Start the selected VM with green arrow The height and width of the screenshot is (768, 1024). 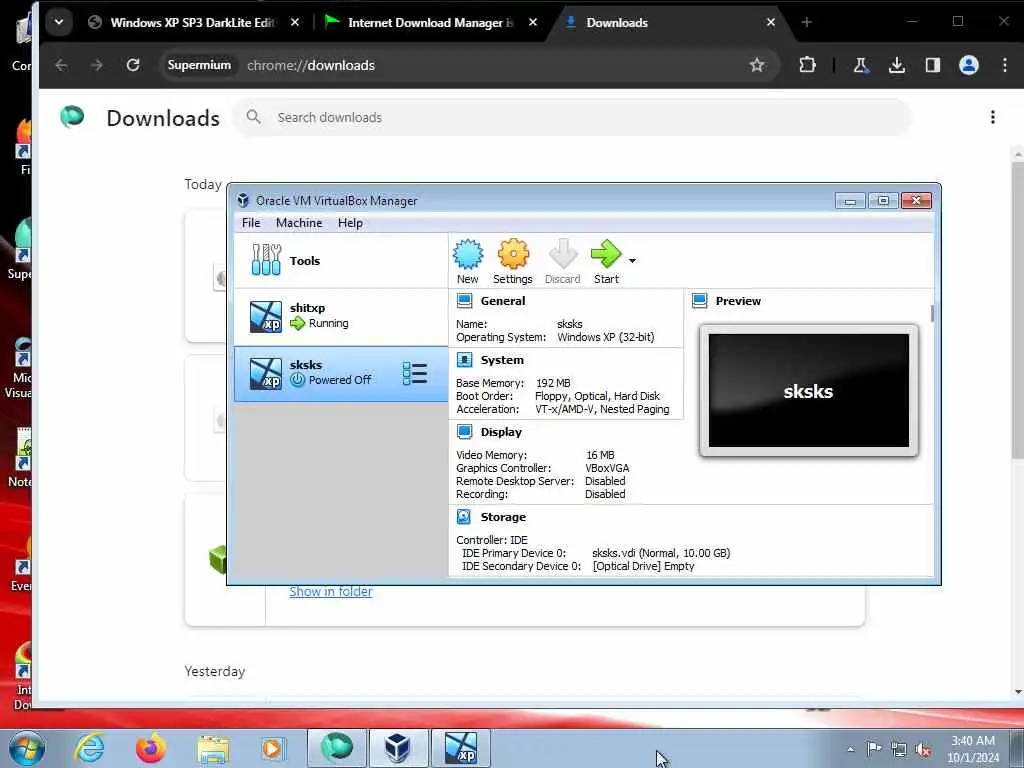tap(606, 261)
